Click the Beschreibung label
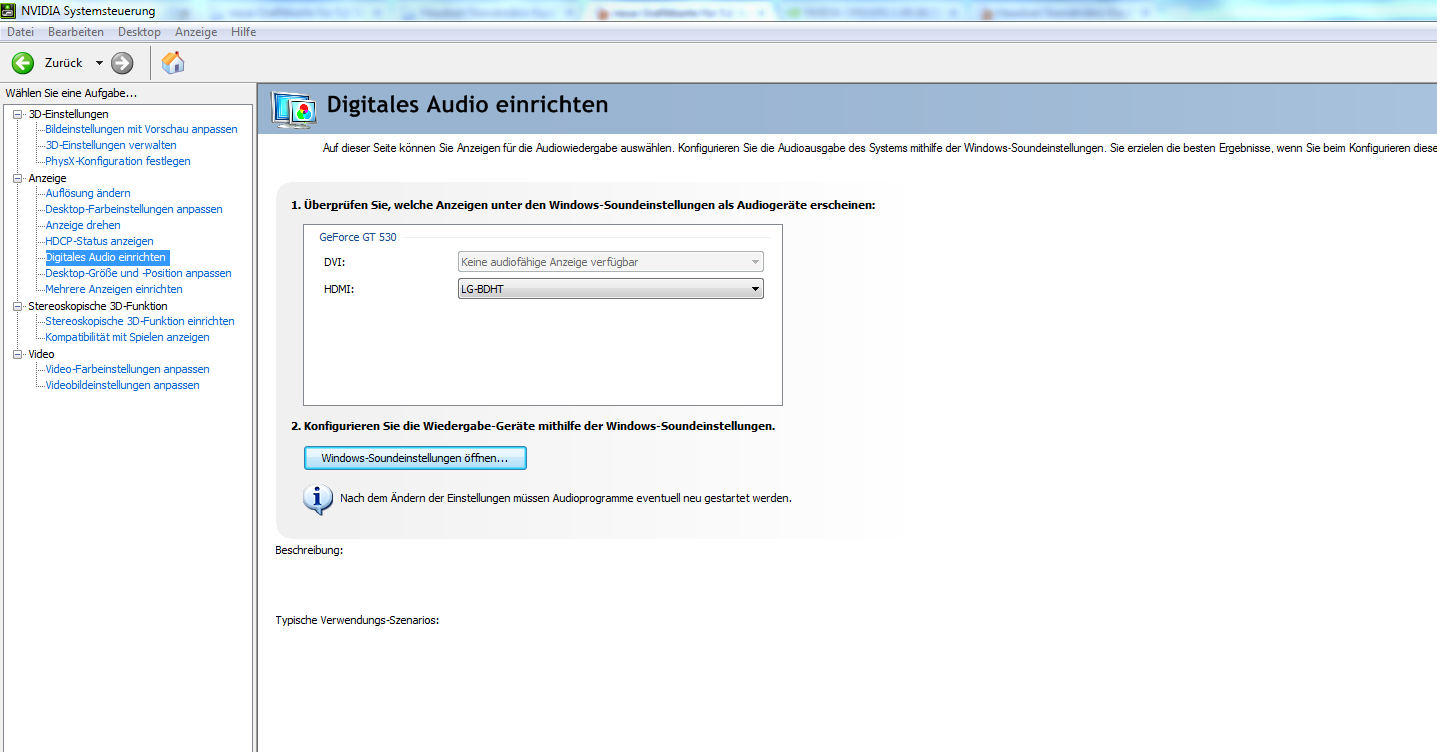Image resolution: width=1437 pixels, height=752 pixels. pyautogui.click(x=309, y=550)
